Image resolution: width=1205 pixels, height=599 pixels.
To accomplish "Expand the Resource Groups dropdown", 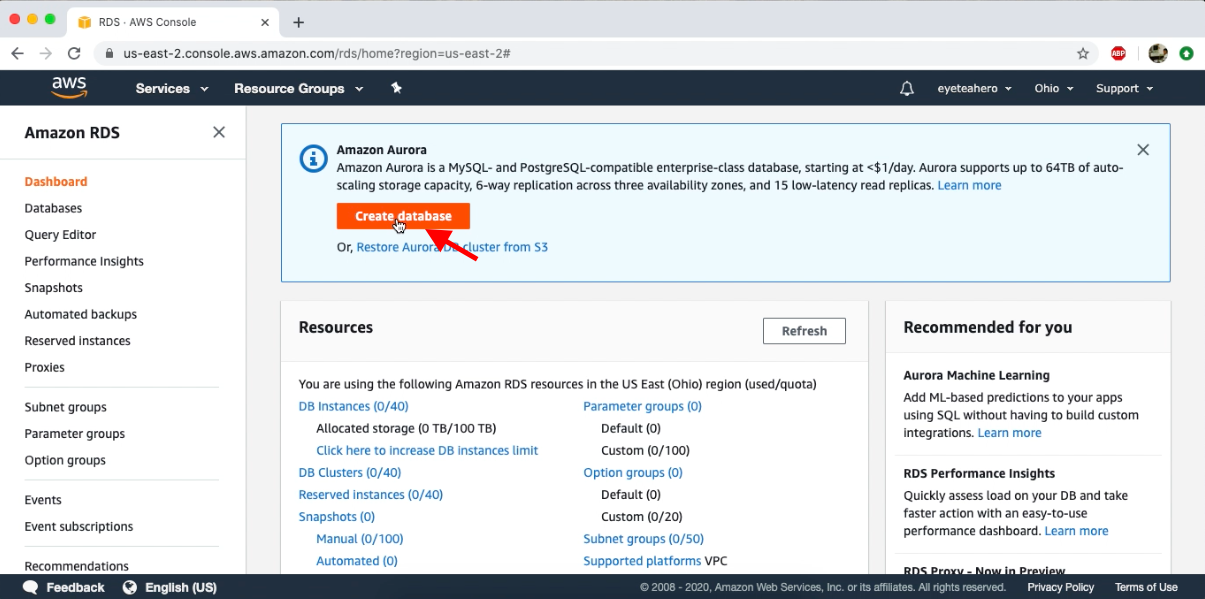I will 298,88.
